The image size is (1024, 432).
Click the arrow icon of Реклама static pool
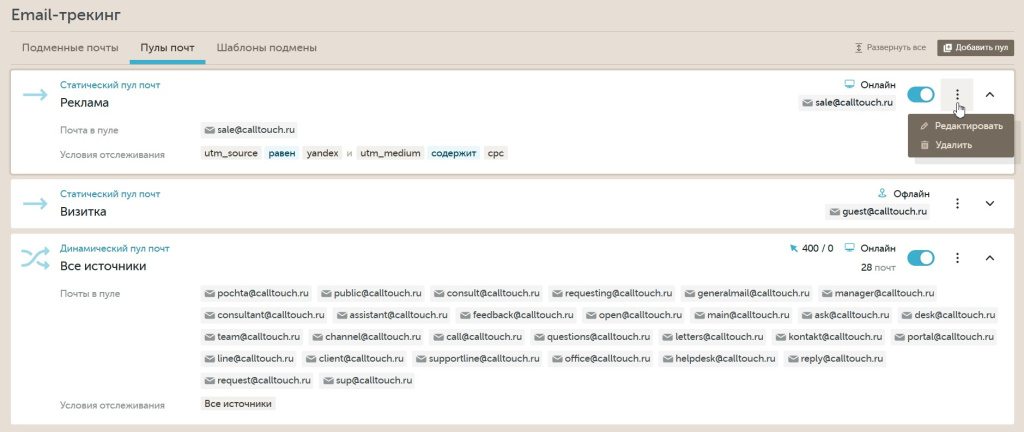click(35, 95)
